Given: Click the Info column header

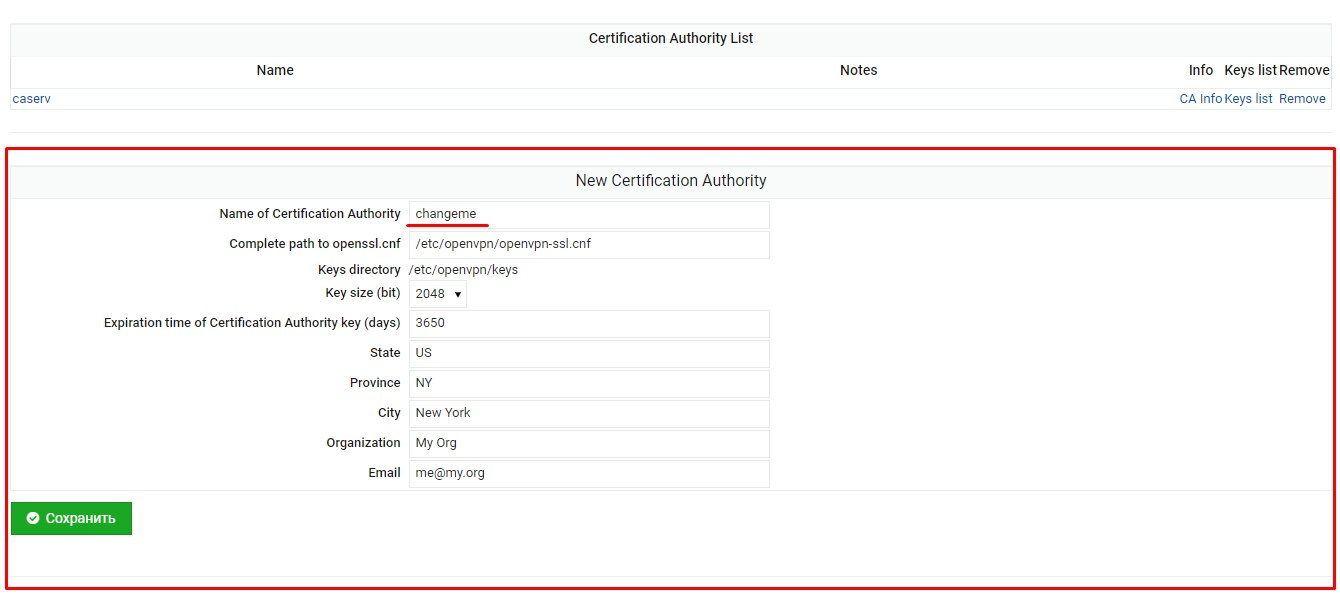Looking at the screenshot, I should point(1200,70).
